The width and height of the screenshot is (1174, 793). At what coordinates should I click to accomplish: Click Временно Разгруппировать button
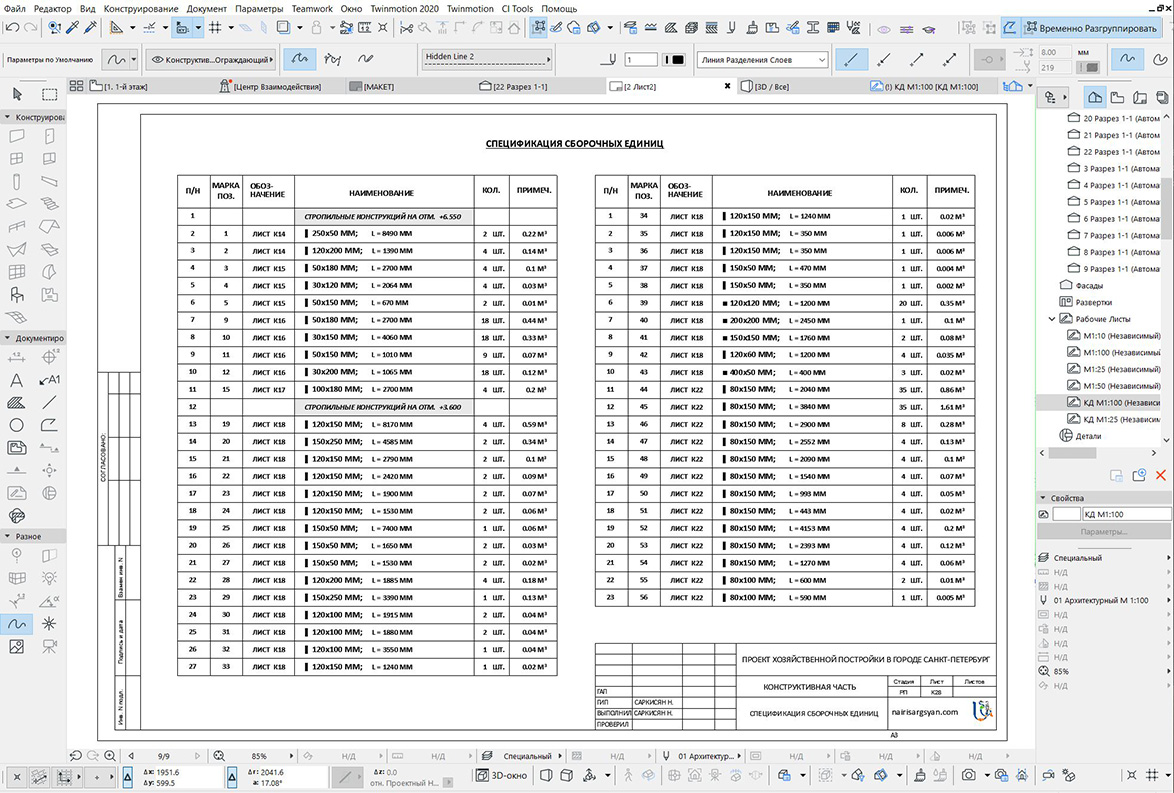coord(1089,28)
